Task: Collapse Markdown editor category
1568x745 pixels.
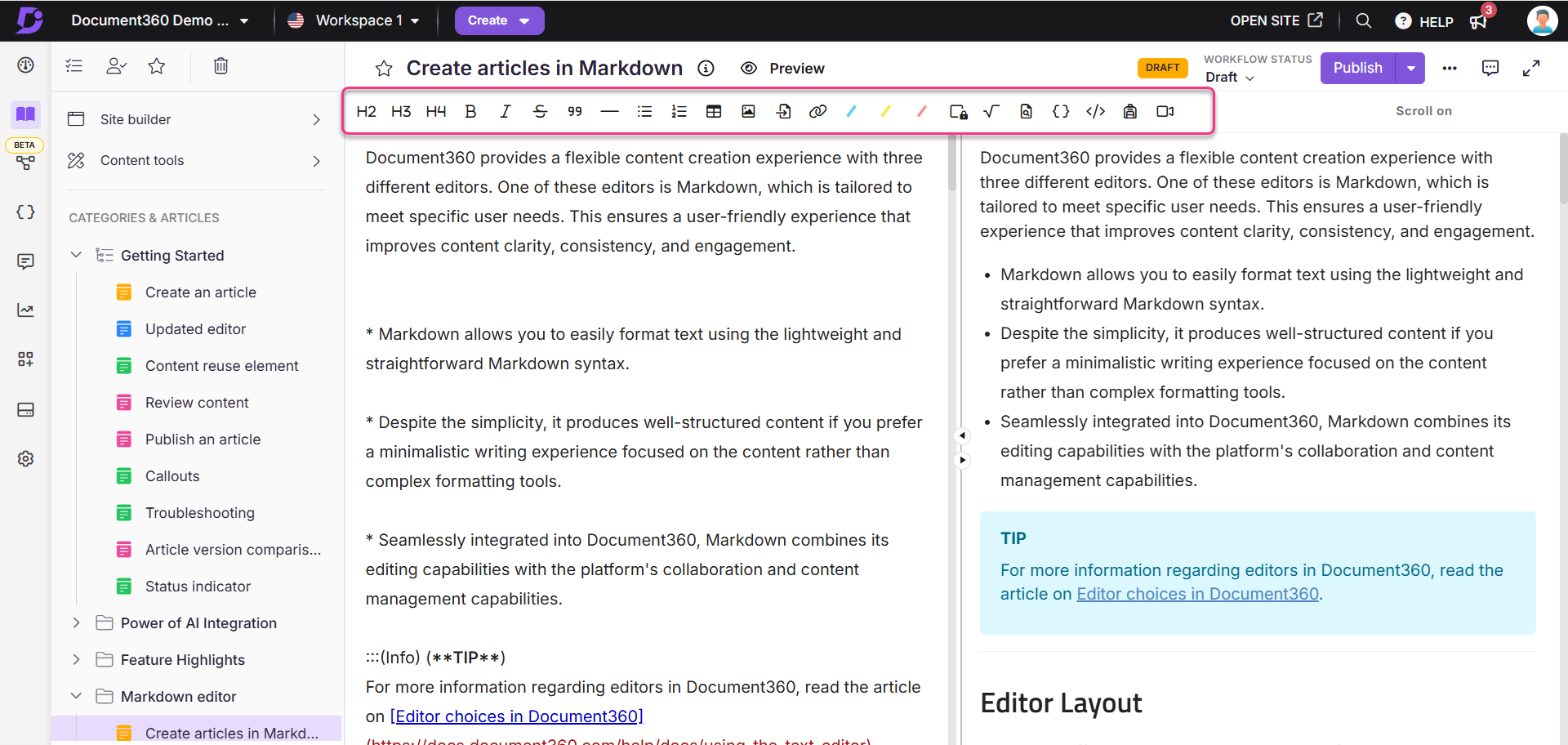Action: coord(76,696)
